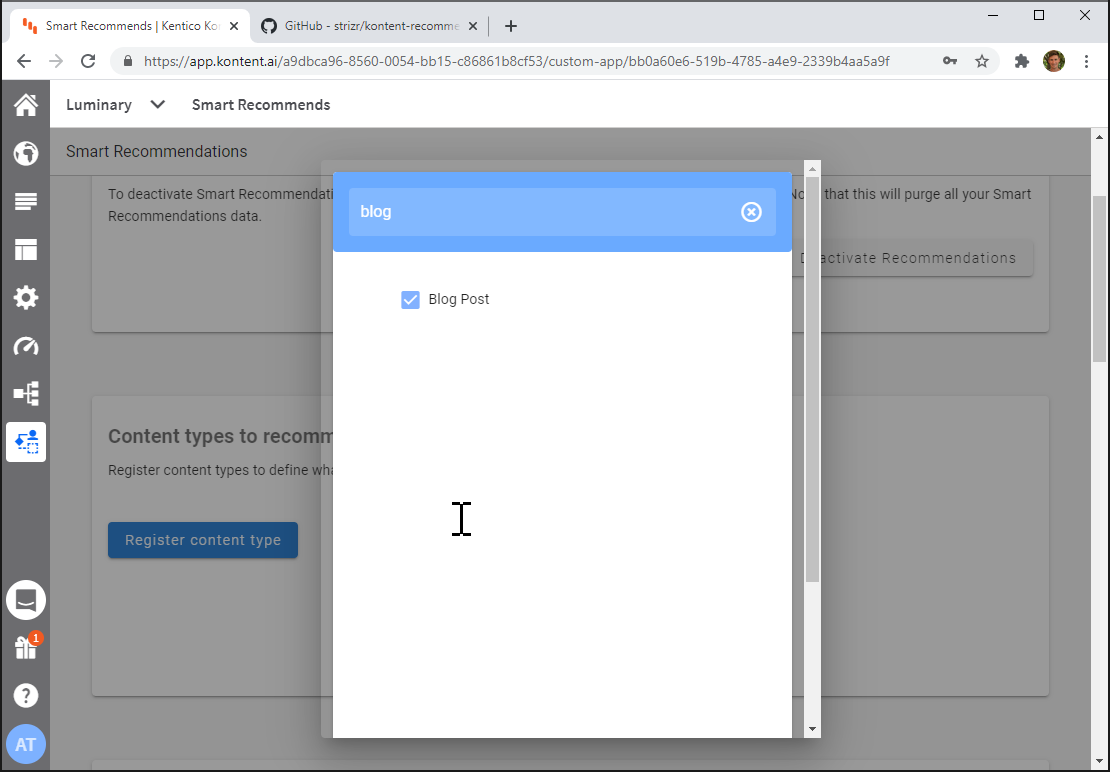Open Help using the question mark icon
Image resolution: width=1110 pixels, height=772 pixels.
pos(25,695)
